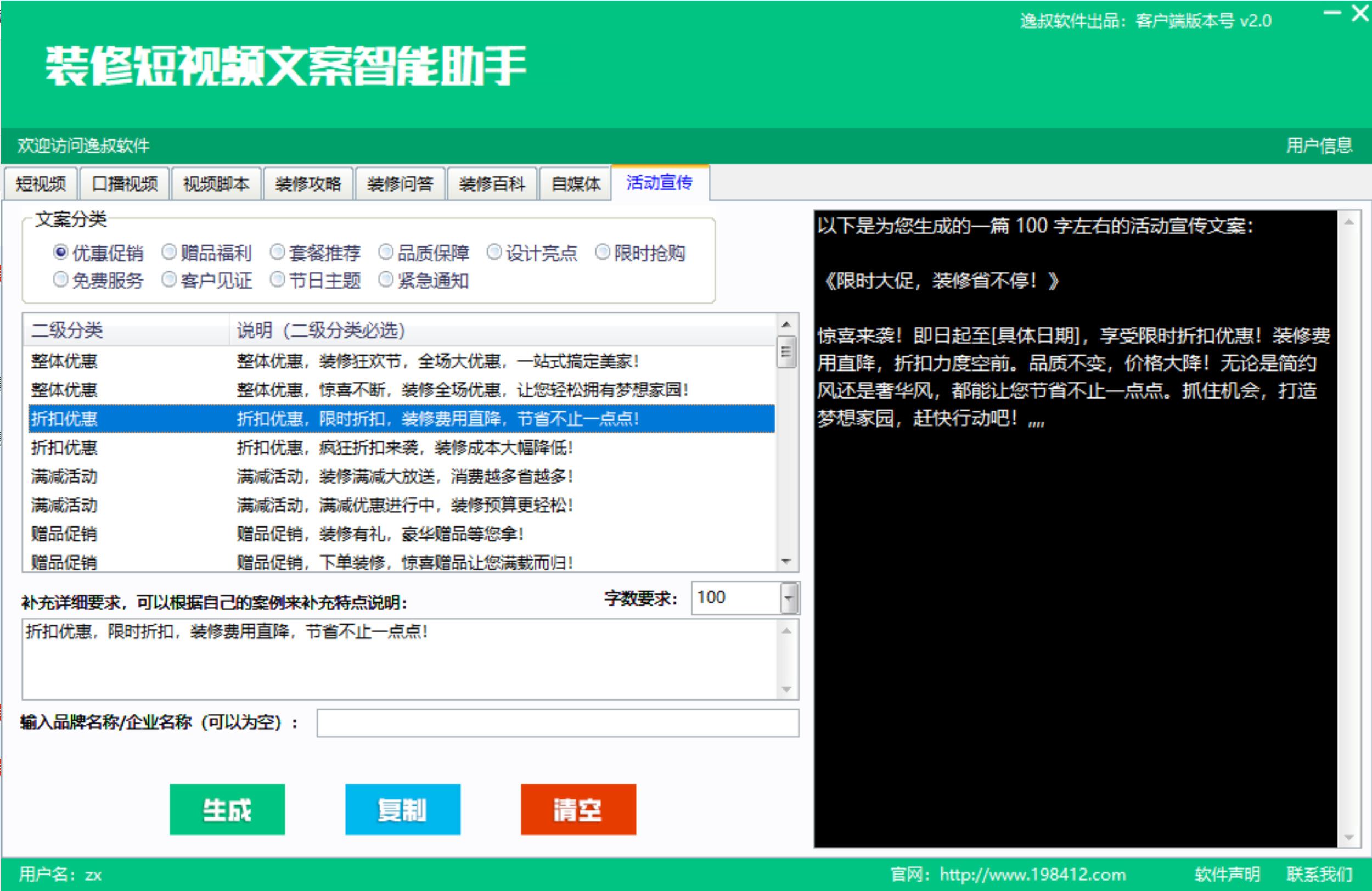1372x891 pixels.
Task: Click the red 清空 button
Action: [578, 809]
